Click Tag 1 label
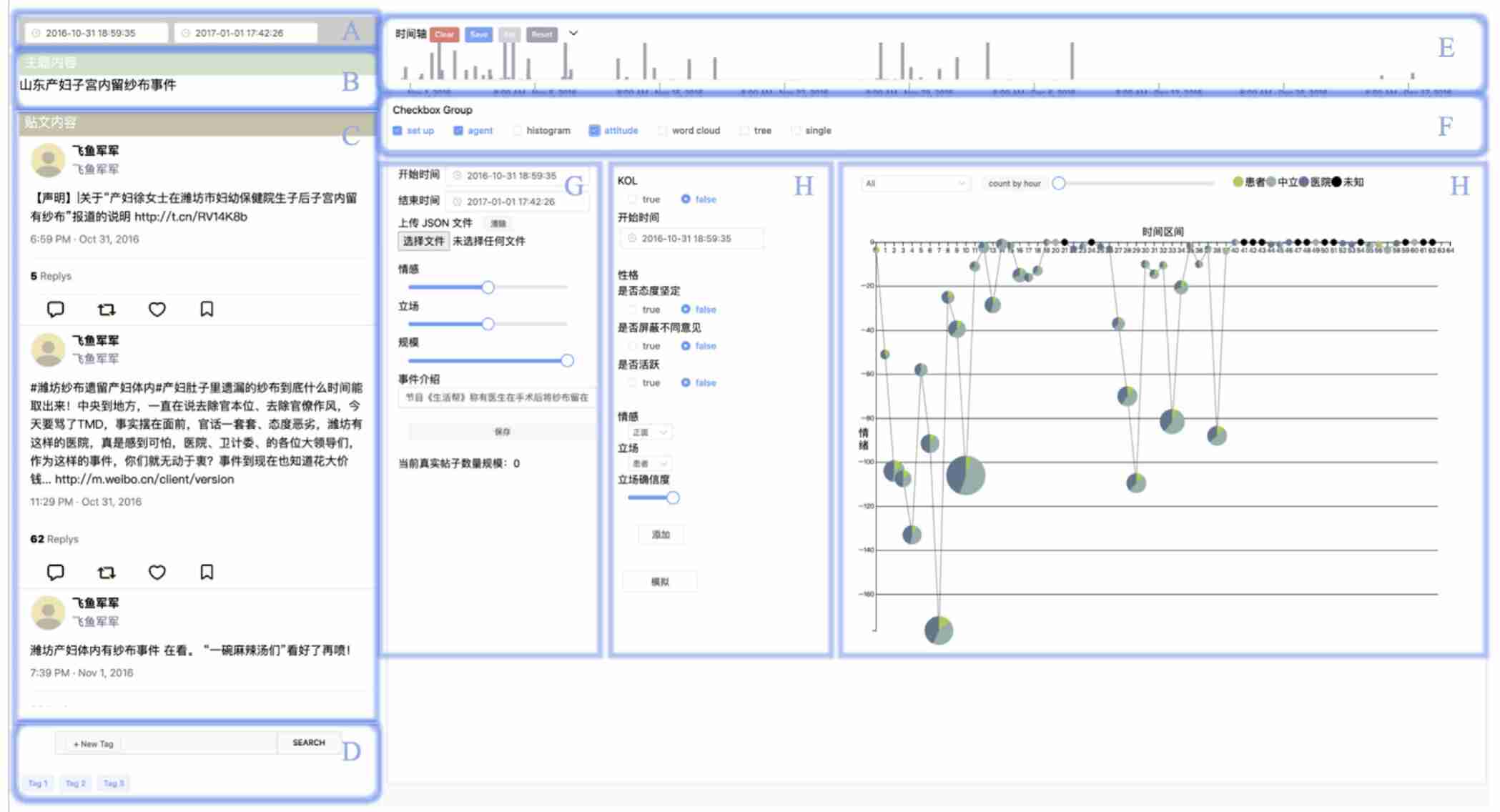Viewport: 1500px width, 812px height. pos(38,783)
